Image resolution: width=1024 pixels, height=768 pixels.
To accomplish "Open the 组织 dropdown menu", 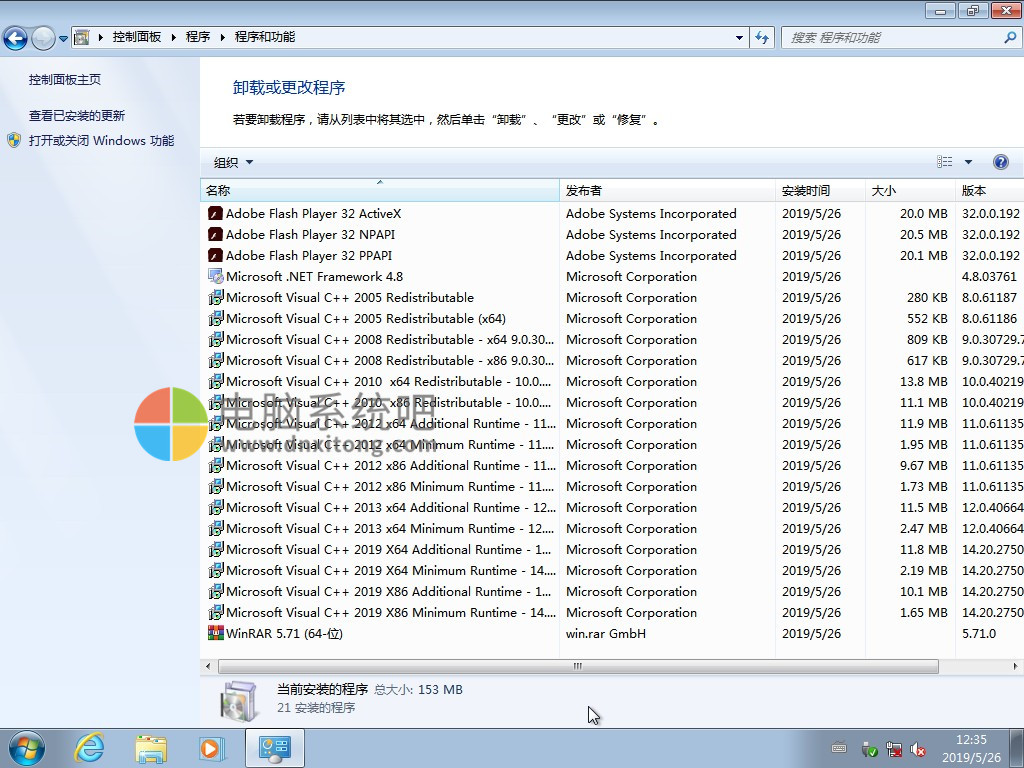I will click(x=233, y=163).
